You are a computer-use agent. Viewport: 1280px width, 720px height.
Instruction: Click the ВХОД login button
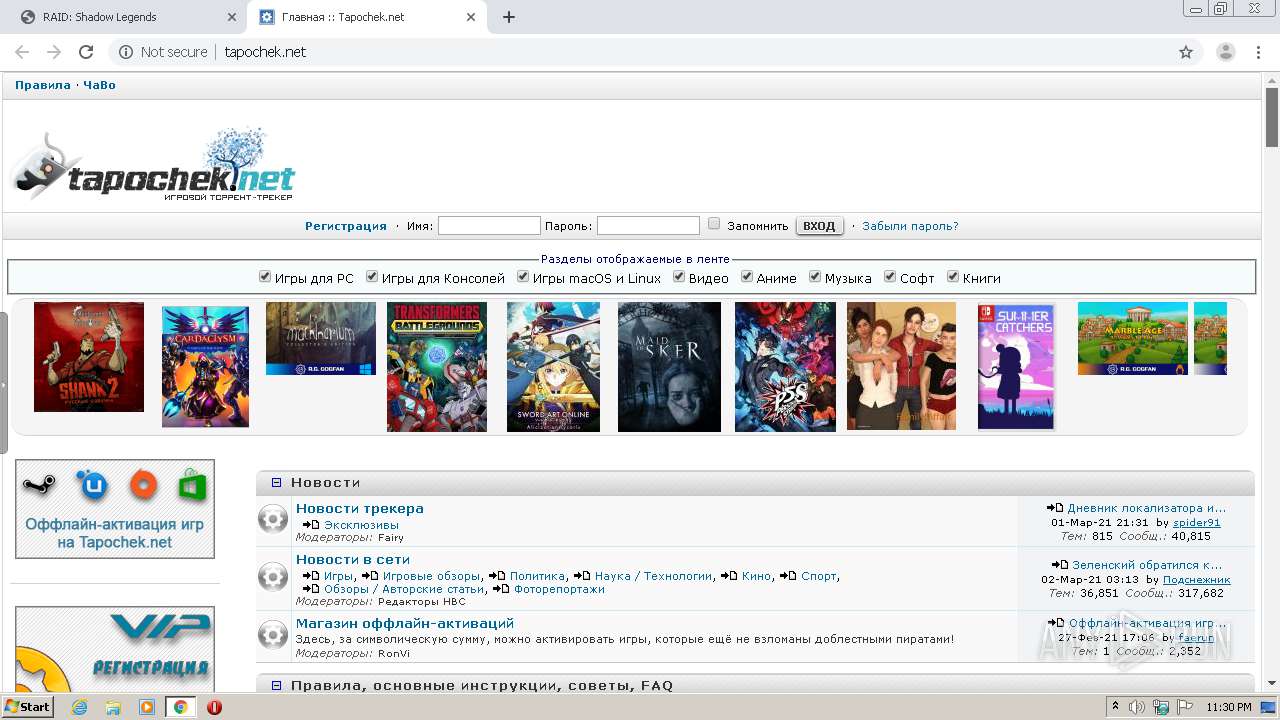click(819, 226)
